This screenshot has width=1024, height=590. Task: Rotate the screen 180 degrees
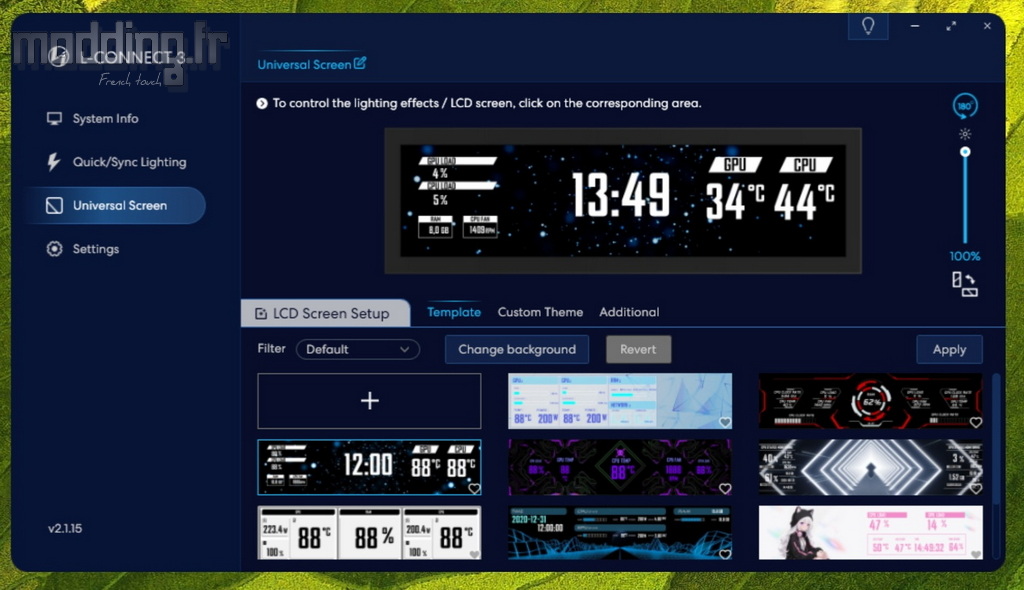coord(965,106)
